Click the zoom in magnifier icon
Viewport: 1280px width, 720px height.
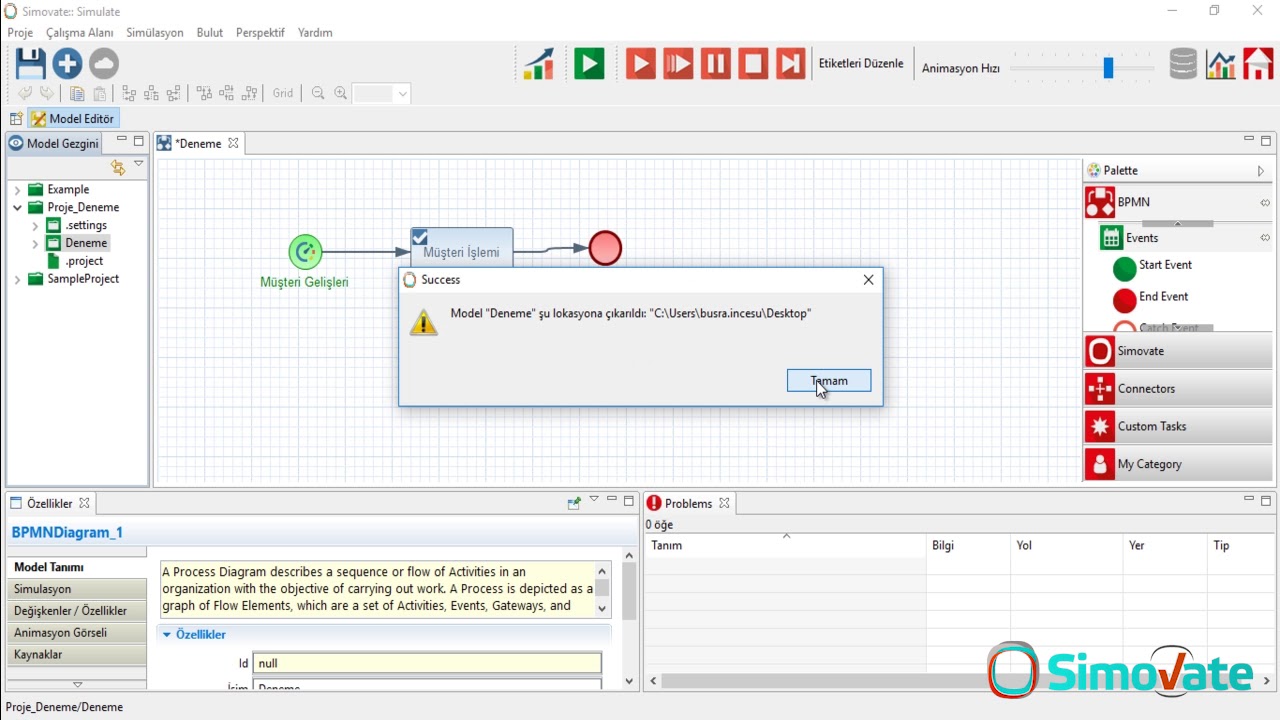tap(341, 93)
